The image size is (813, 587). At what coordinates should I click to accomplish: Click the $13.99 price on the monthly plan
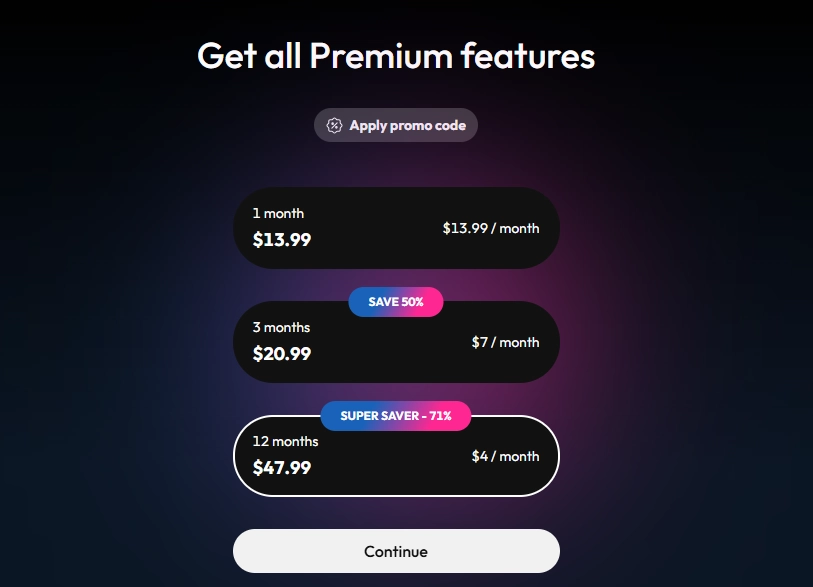click(x=282, y=240)
